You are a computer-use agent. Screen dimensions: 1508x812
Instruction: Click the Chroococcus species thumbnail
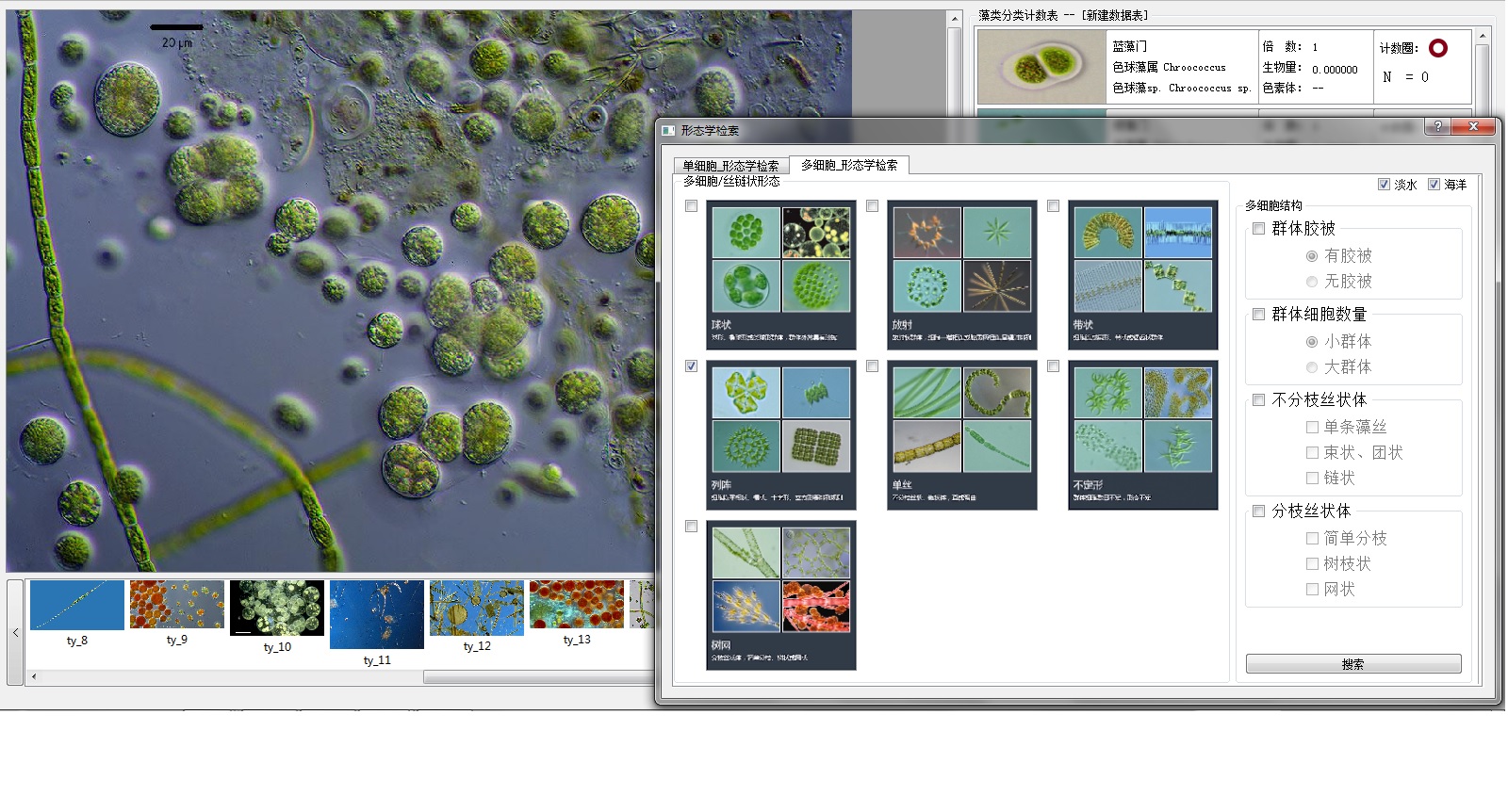point(1041,67)
